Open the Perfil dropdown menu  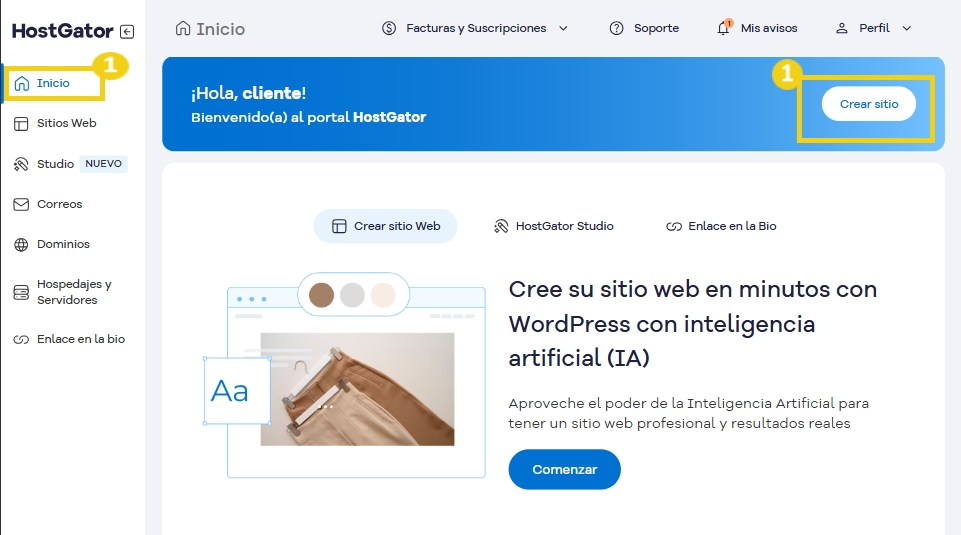(874, 28)
